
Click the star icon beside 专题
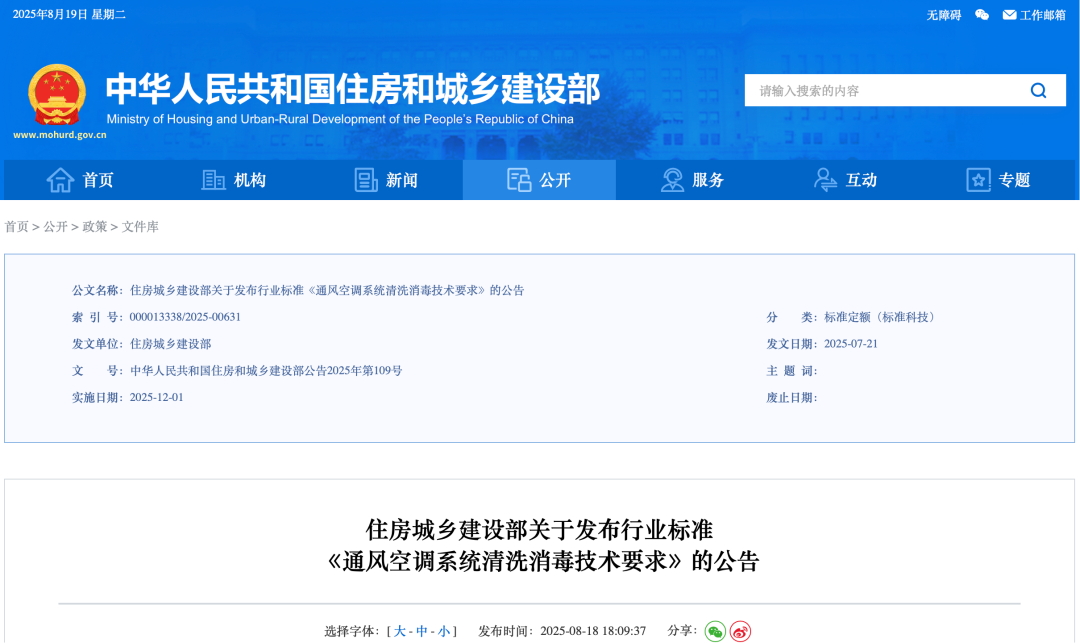coord(978,180)
